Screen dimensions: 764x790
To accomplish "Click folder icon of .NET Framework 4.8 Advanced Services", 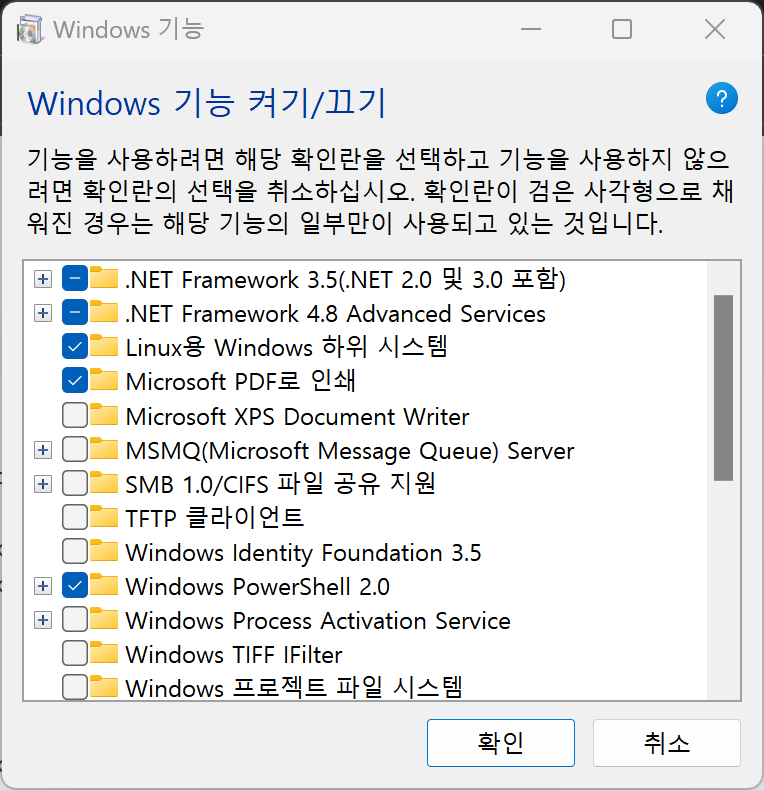I will [x=104, y=312].
